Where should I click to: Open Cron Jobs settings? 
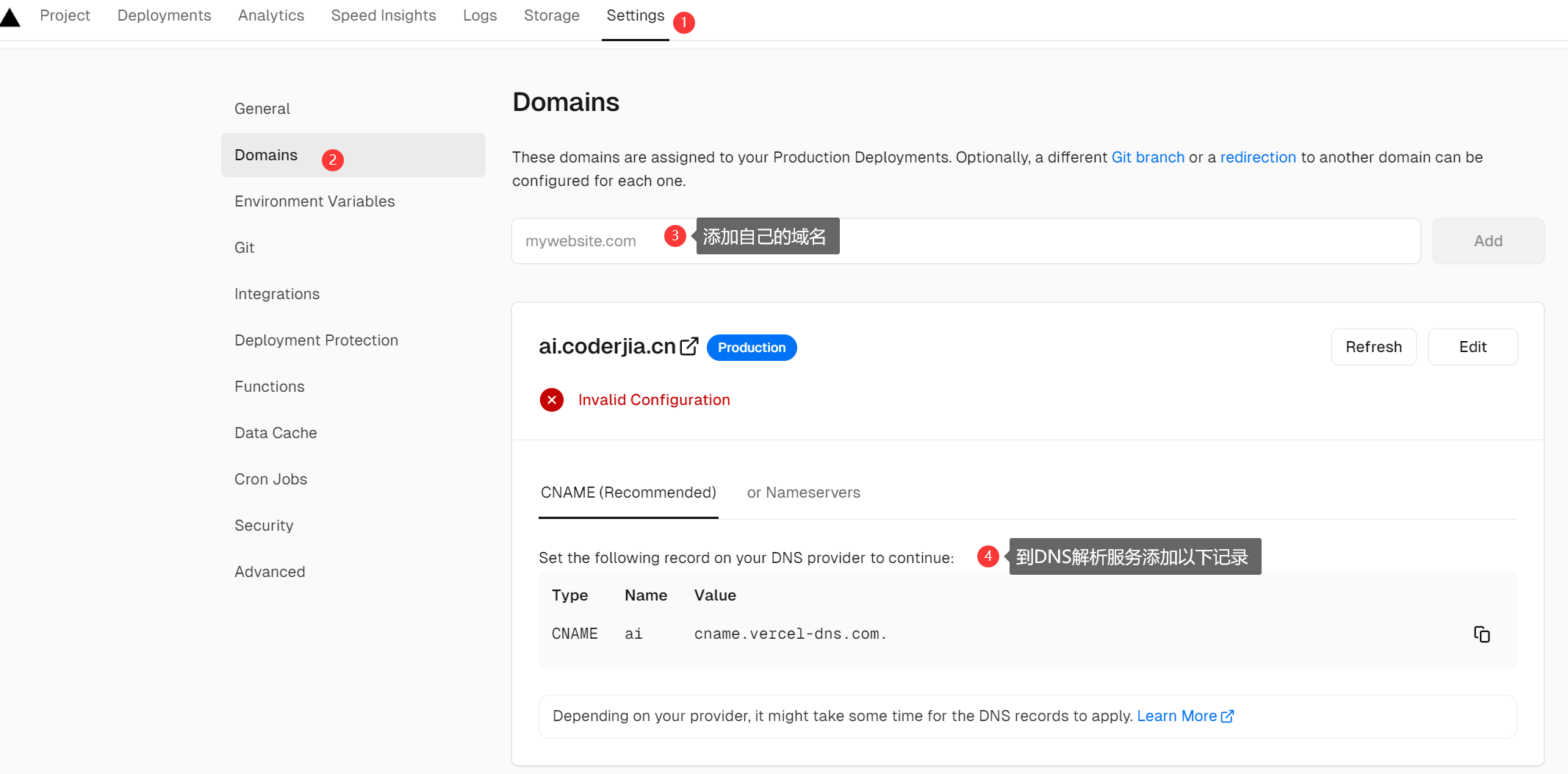pos(270,479)
